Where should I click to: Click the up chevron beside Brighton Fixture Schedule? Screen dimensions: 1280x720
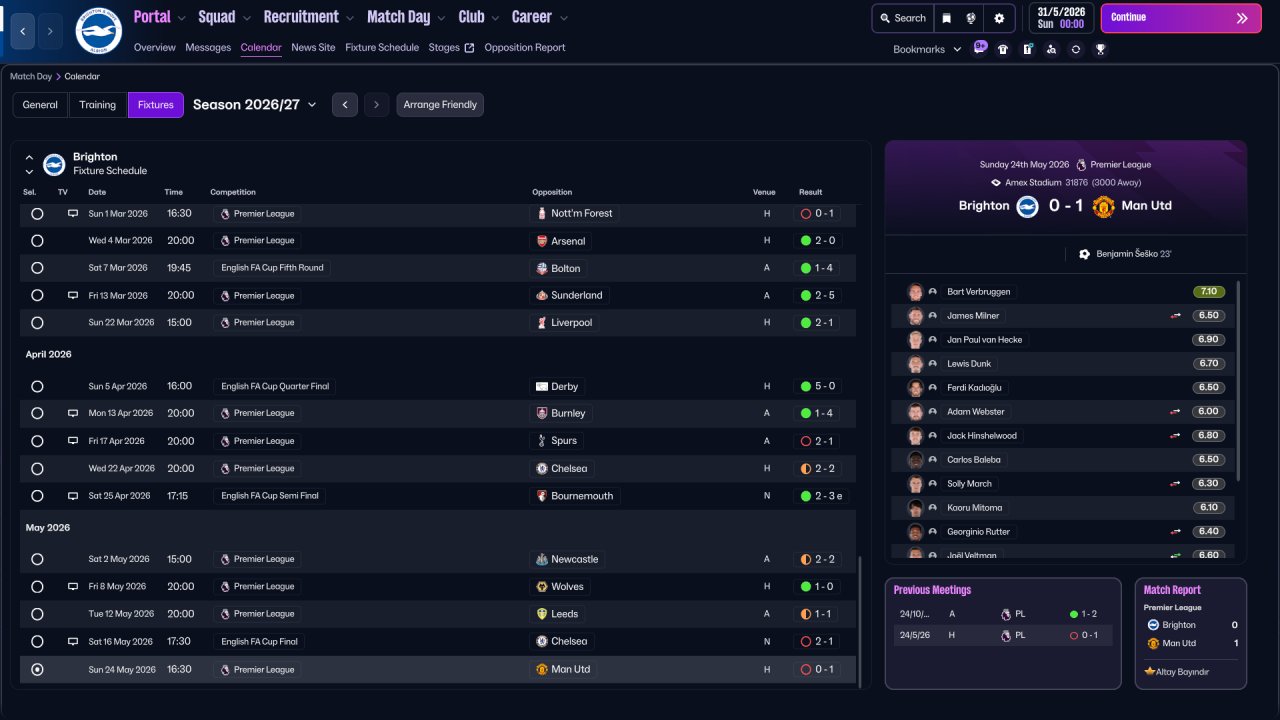pos(29,158)
